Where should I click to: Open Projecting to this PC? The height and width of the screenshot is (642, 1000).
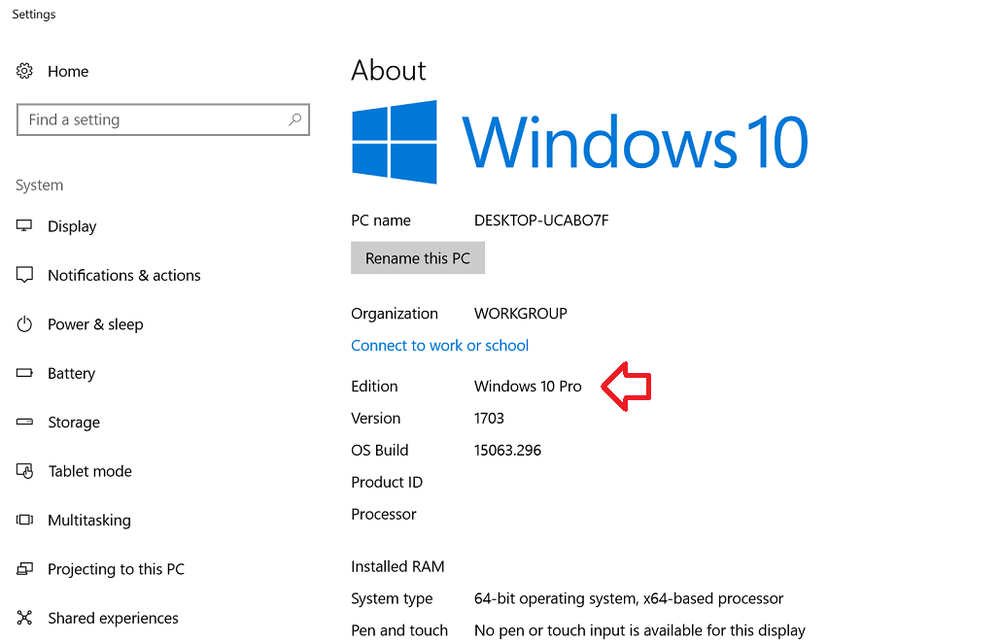point(116,569)
